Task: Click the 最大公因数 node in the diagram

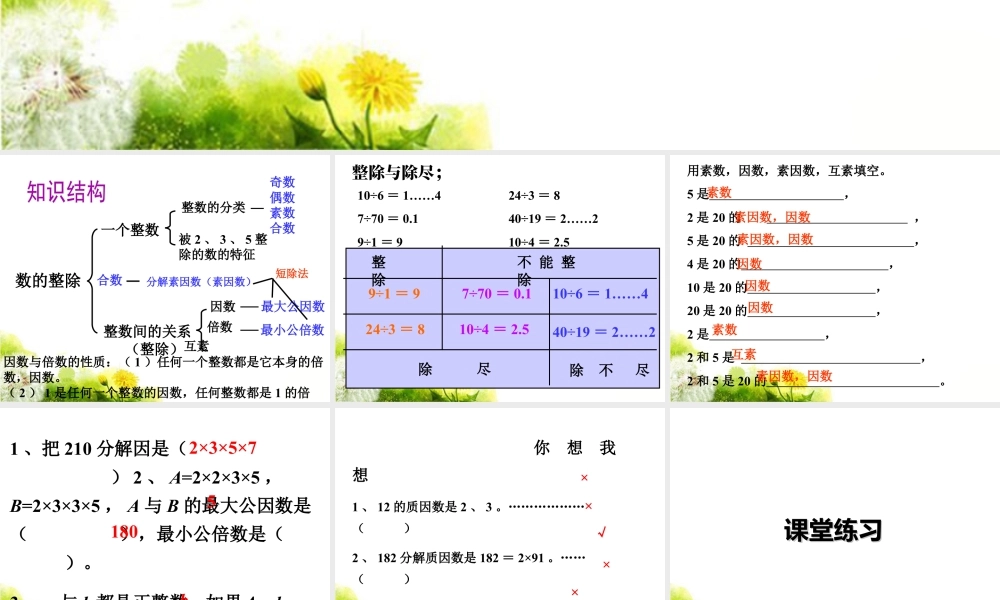Action: [x=293, y=306]
